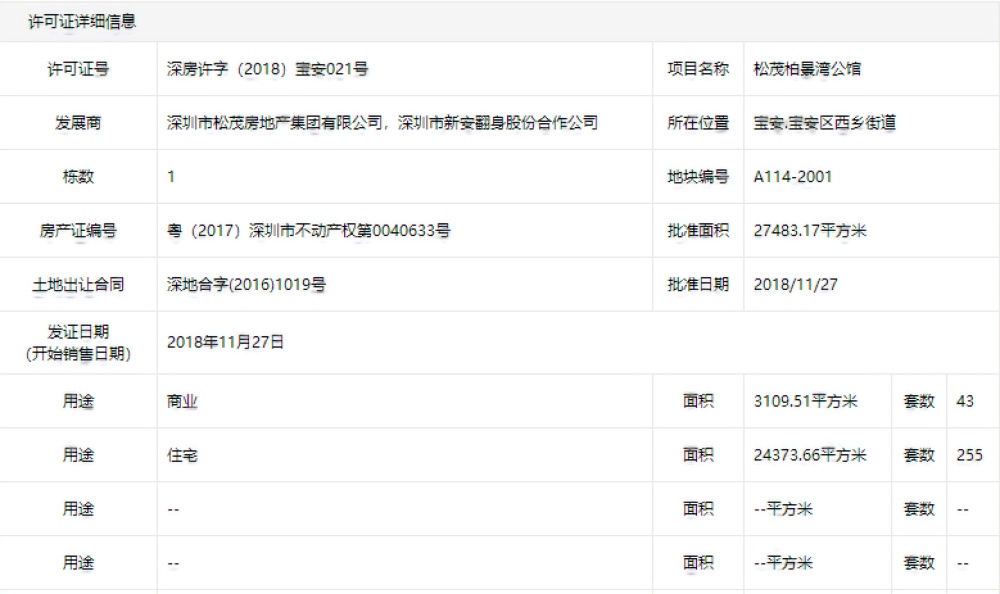
Task: Click 用途 label in the 商业 row
Action: pos(78,401)
